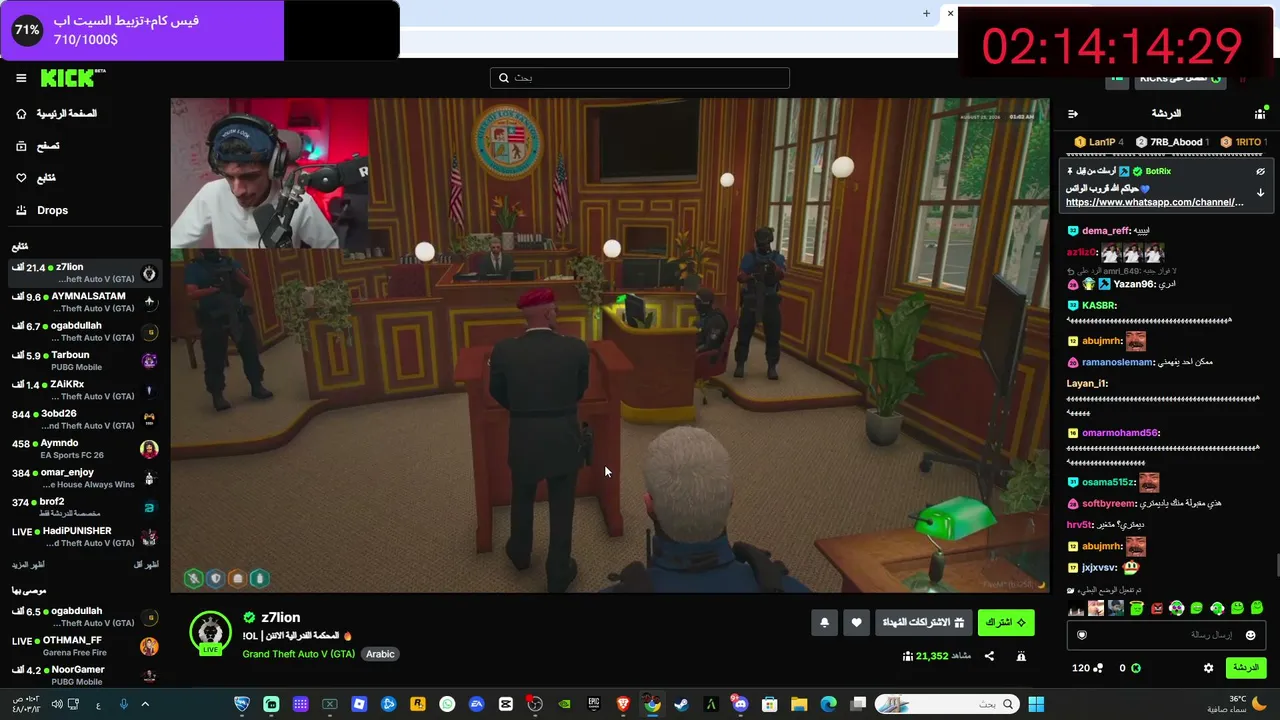
Task: Select 7RB_Abood in the chat leaderboard
Action: click(1171, 142)
